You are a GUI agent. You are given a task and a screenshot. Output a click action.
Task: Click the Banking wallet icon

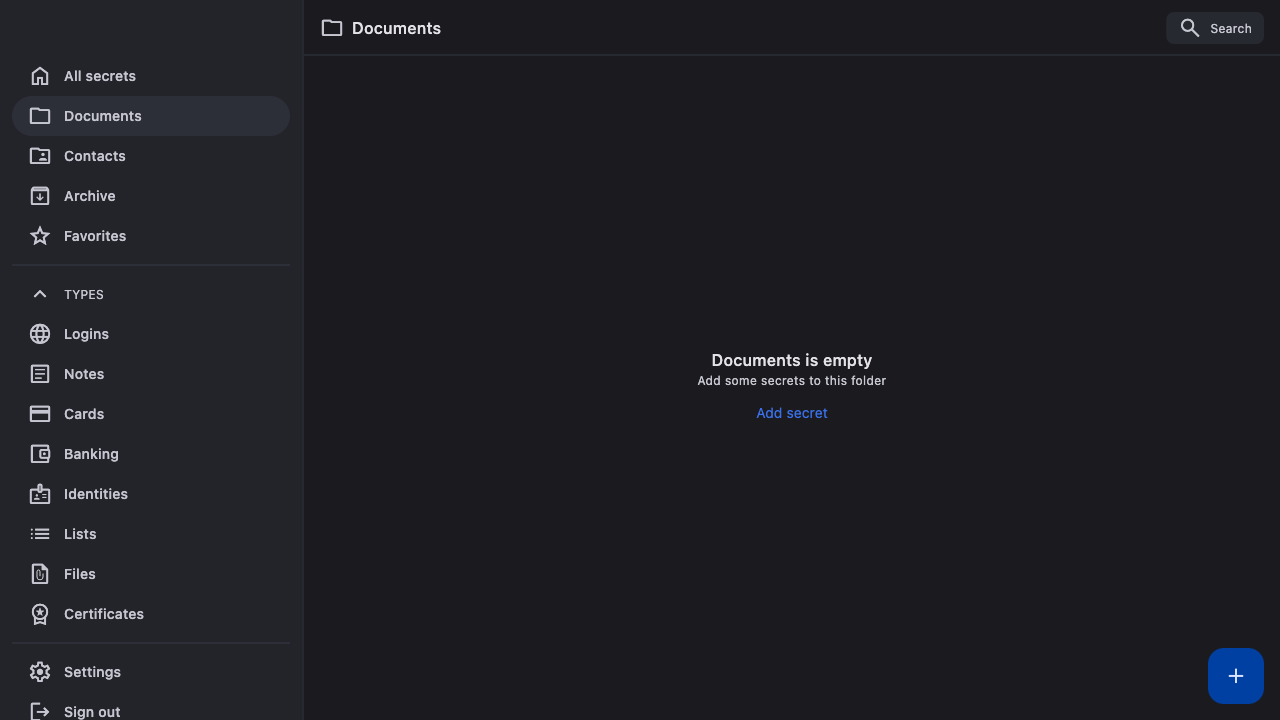click(x=40, y=454)
